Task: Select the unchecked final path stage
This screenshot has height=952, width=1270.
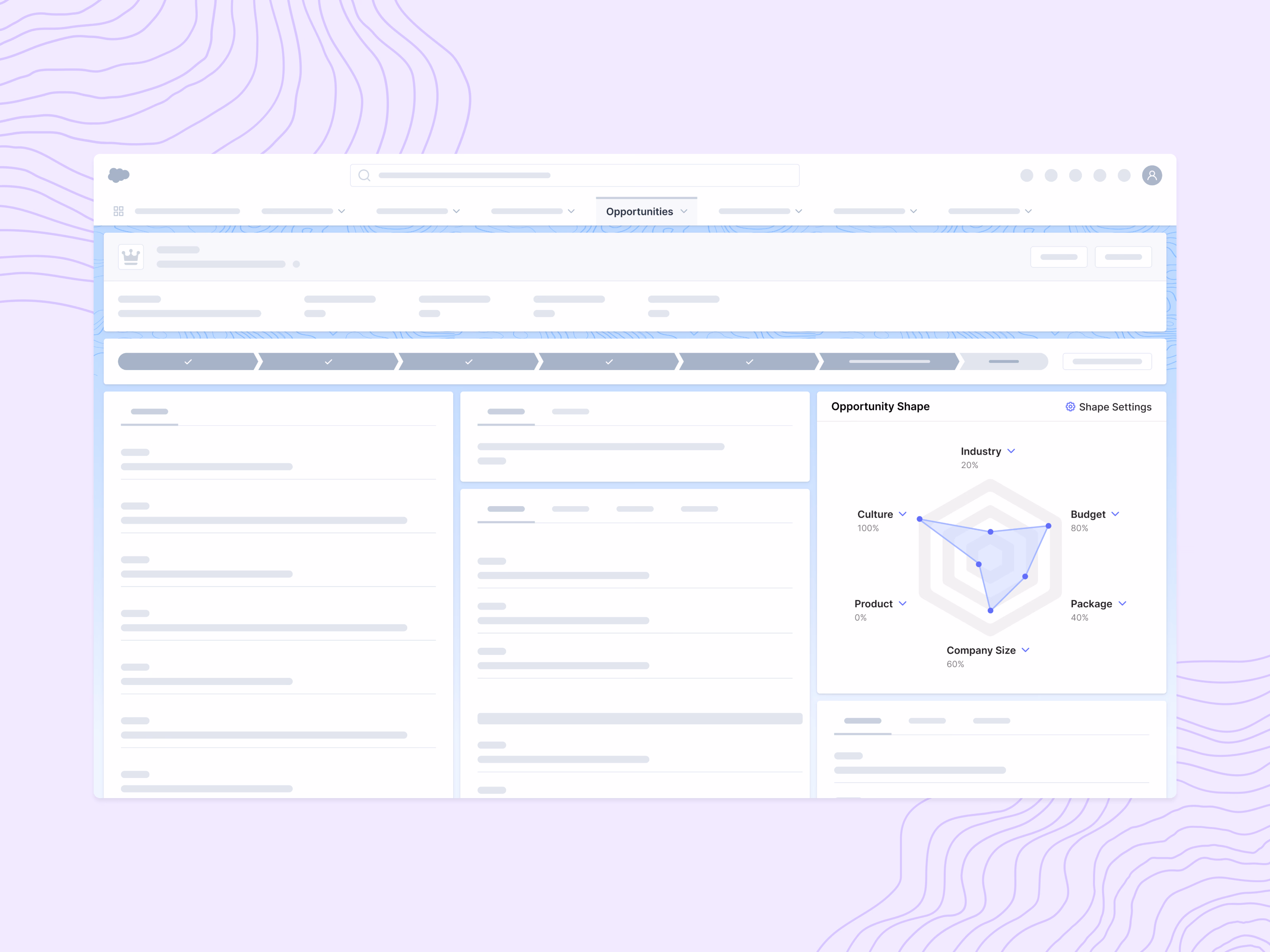Action: [x=1004, y=361]
